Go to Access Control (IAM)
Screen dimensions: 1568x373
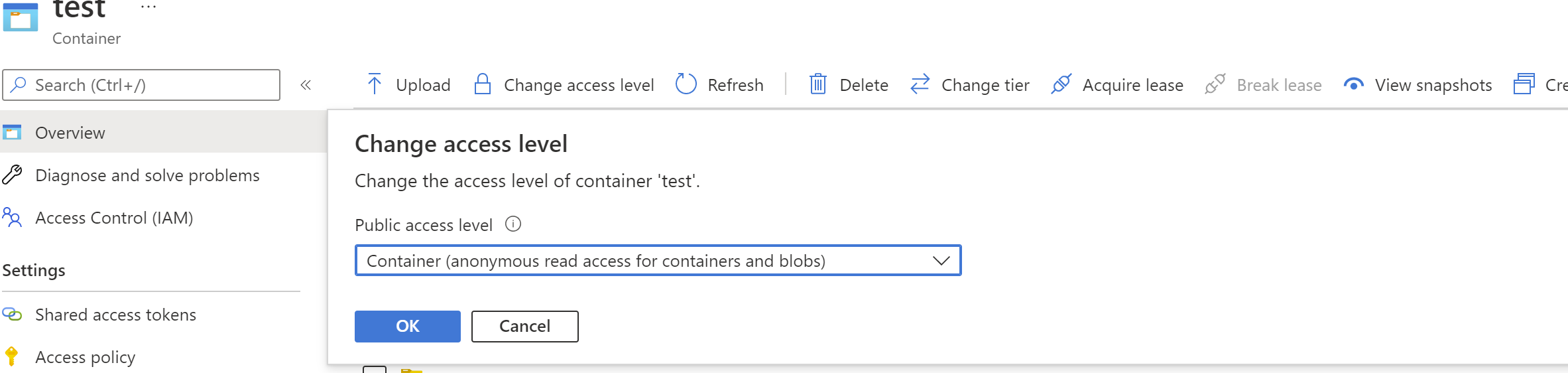point(113,218)
